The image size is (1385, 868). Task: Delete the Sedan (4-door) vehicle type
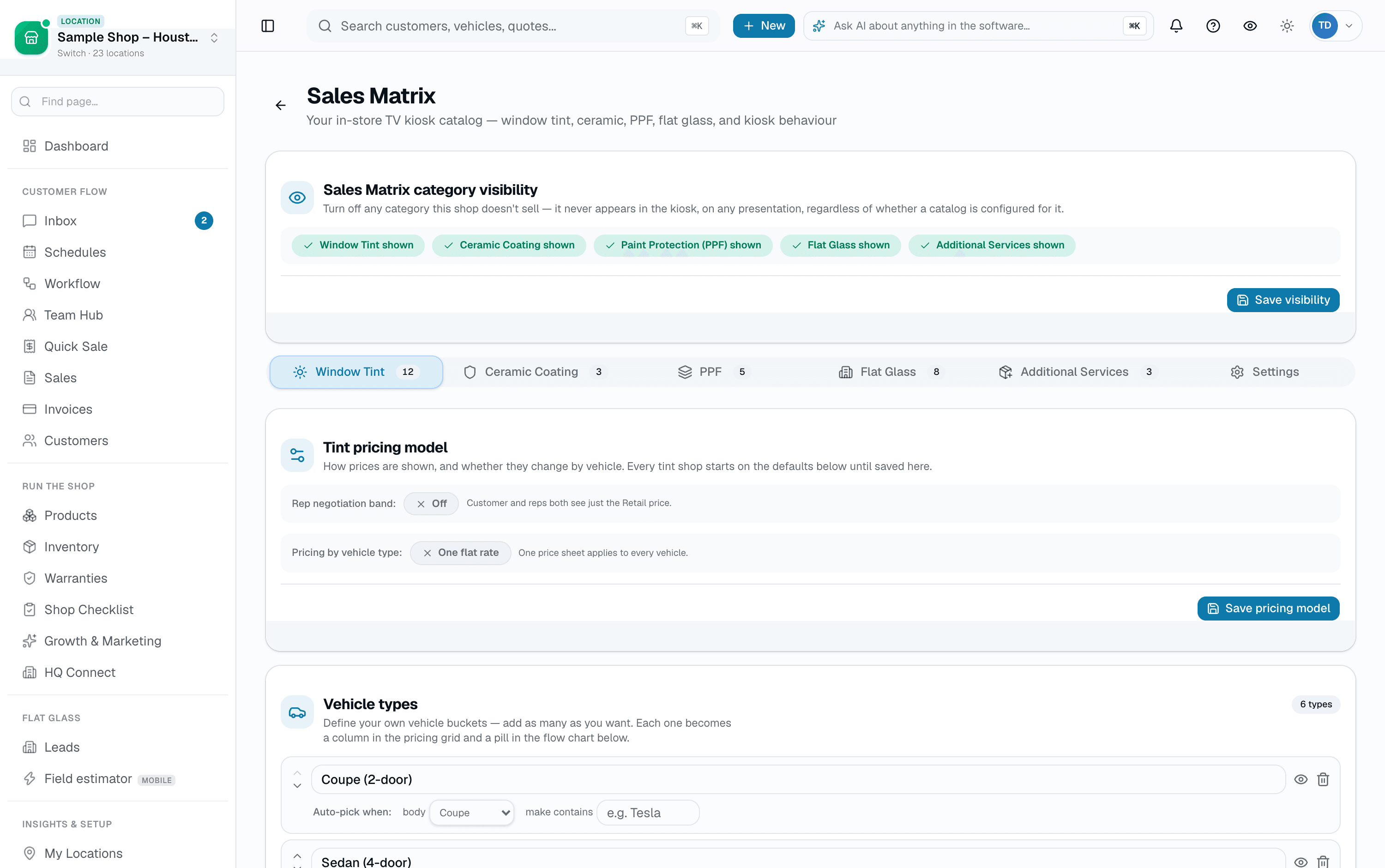click(1323, 861)
